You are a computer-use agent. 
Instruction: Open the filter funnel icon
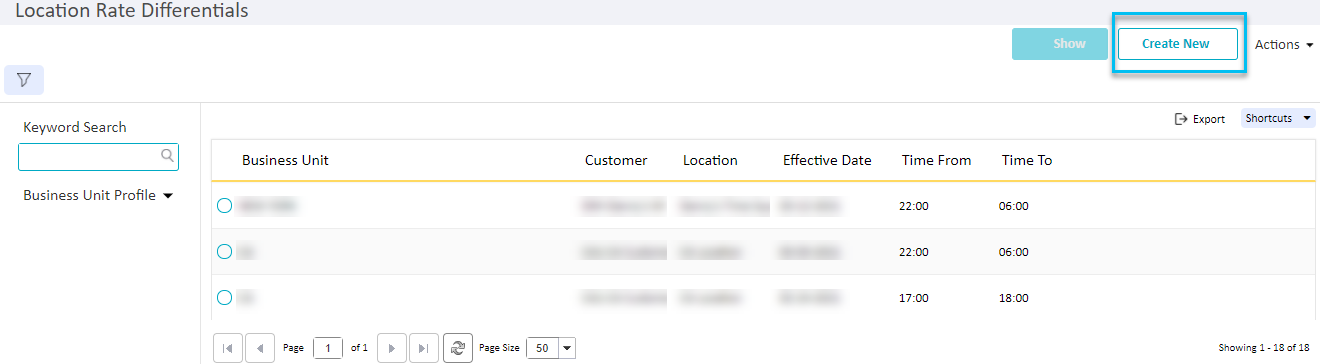tap(24, 80)
